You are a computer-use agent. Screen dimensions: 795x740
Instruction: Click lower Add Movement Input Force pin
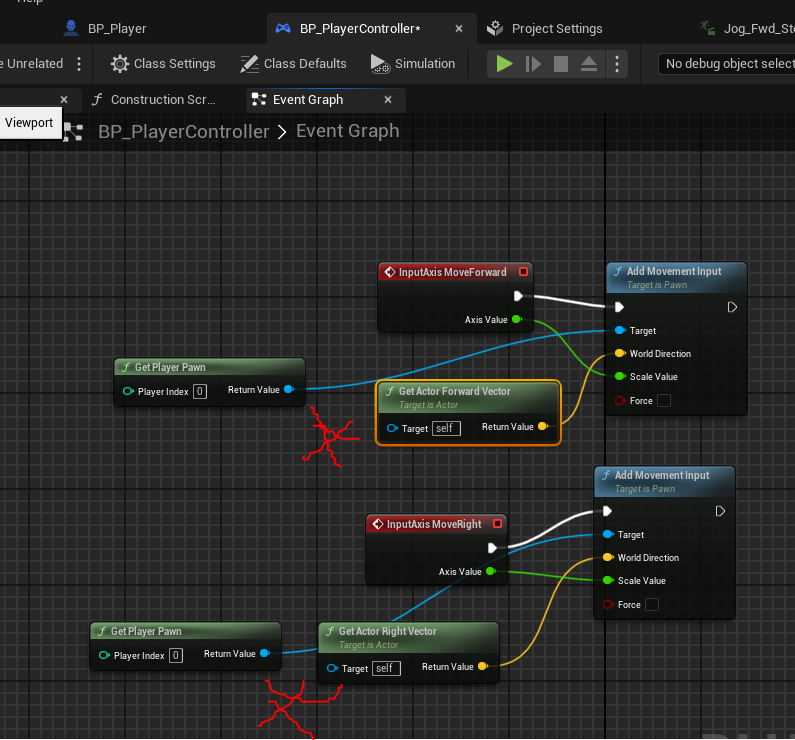[608, 604]
